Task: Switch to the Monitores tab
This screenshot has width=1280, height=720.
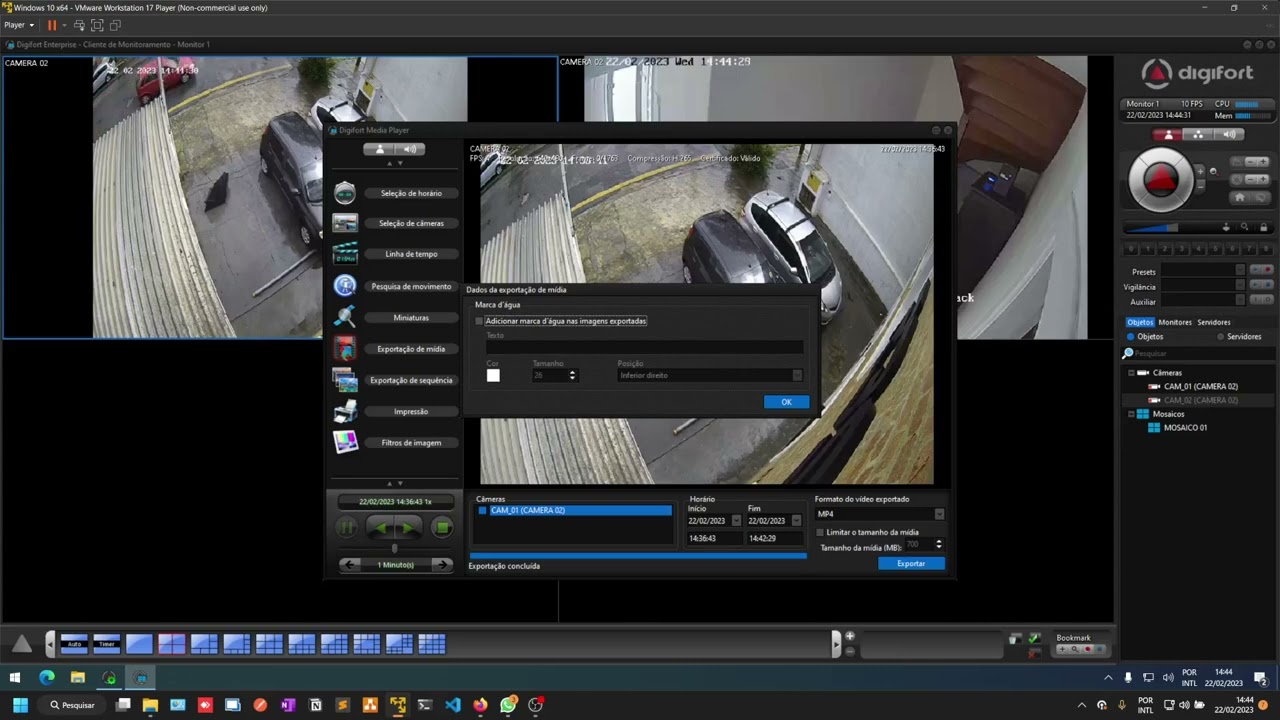Action: [1175, 322]
